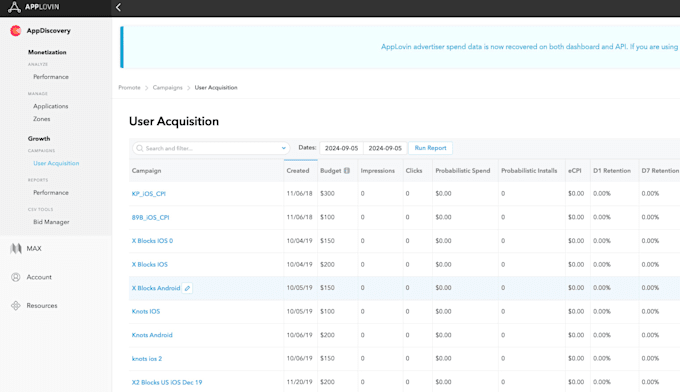
Task: Click 11/20/19 created date cell
Action: coord(299,382)
